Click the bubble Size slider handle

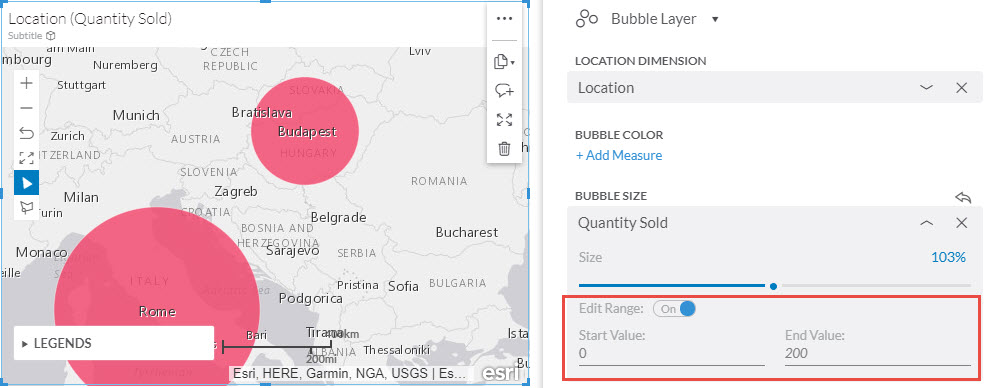pos(773,286)
